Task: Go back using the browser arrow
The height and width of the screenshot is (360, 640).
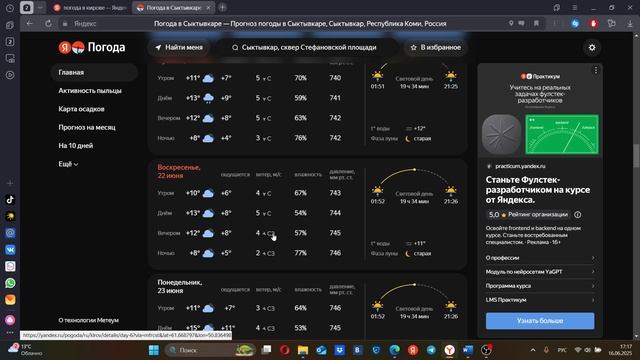Action: (x=29, y=24)
